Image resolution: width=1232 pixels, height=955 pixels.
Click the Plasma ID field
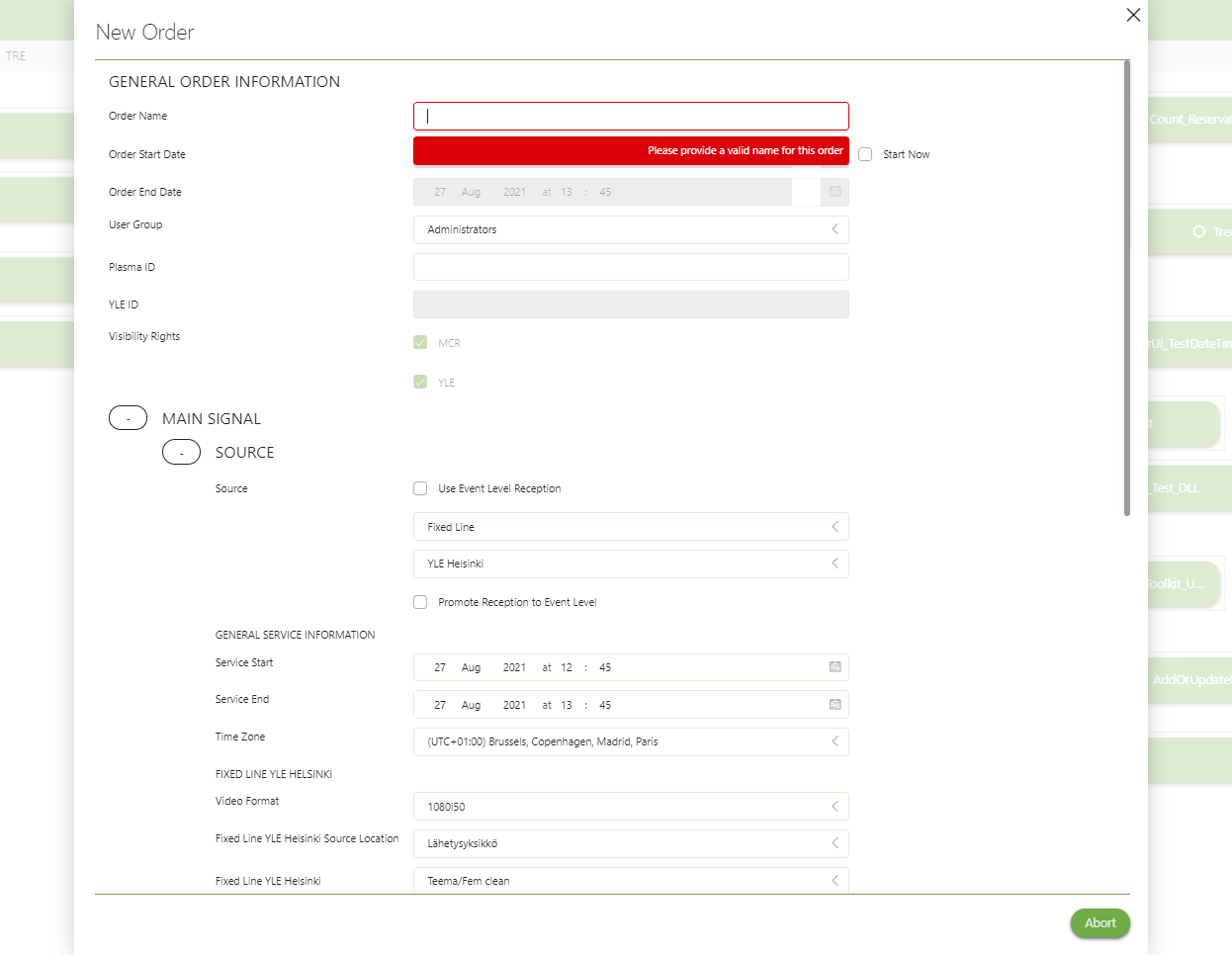click(x=630, y=266)
